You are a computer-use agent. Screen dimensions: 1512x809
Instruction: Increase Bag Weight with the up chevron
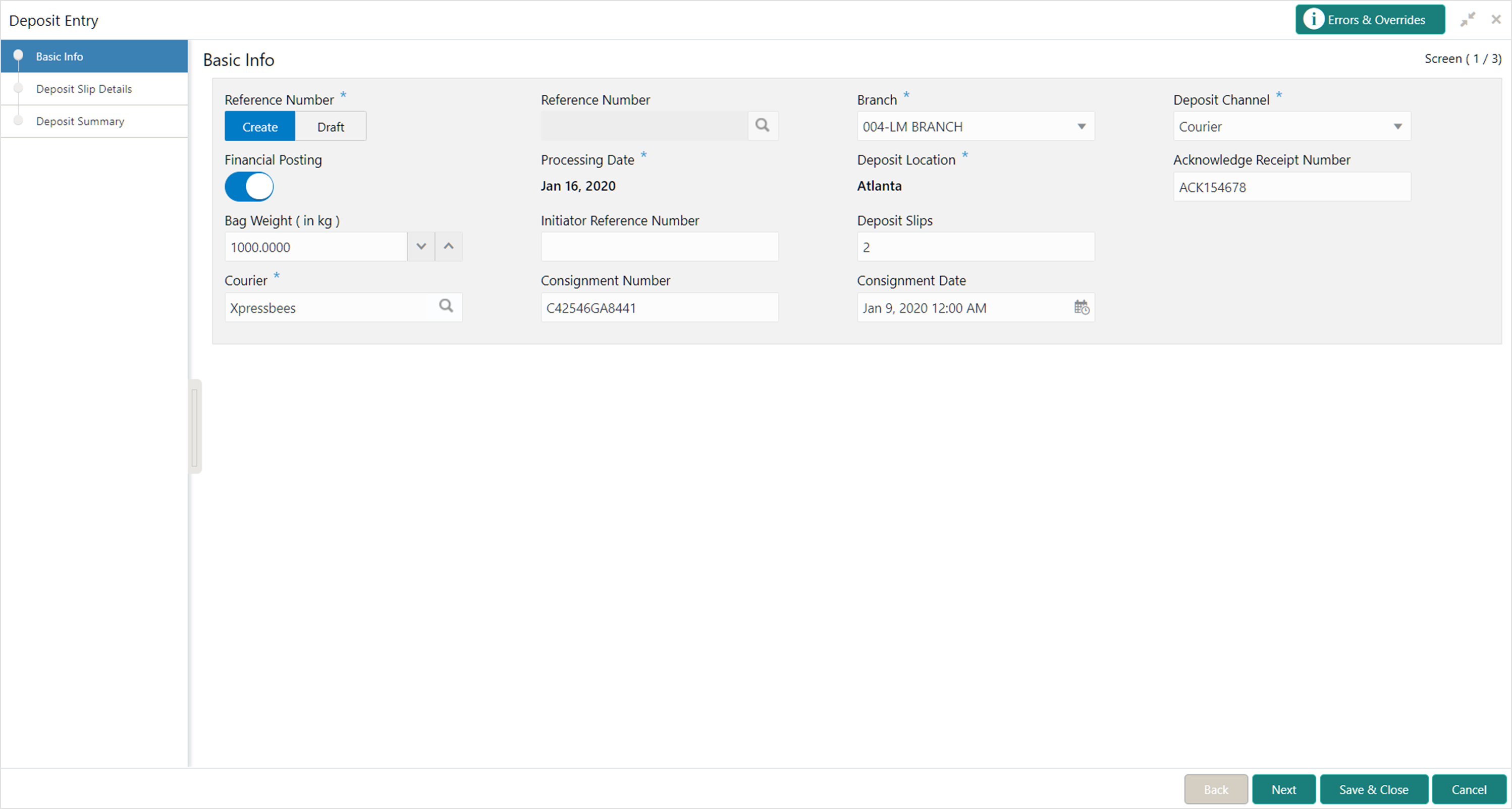(x=449, y=247)
